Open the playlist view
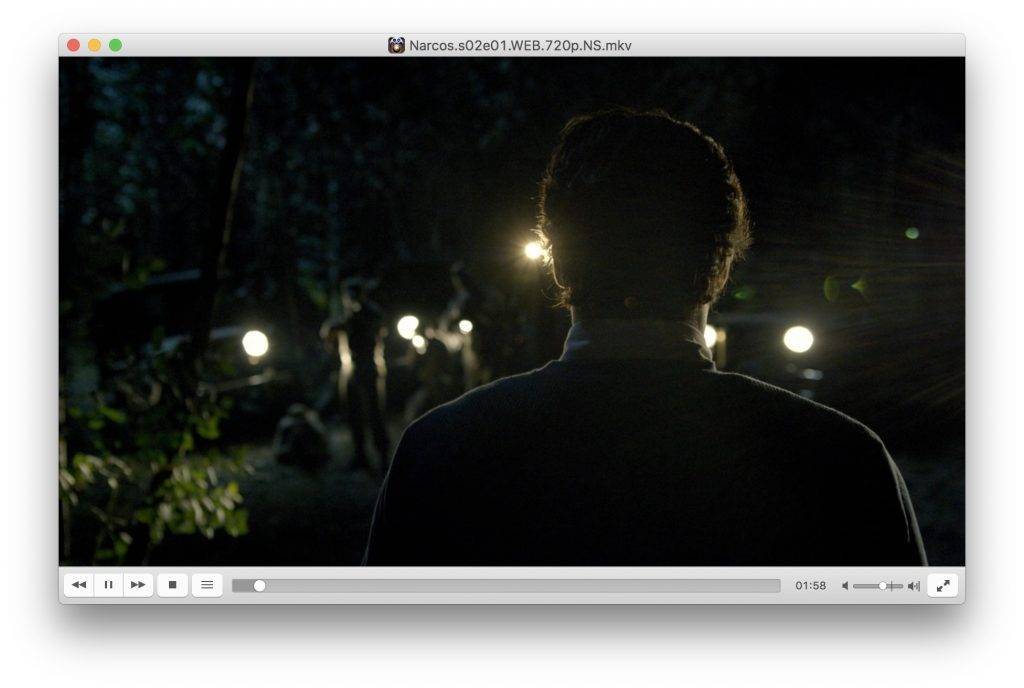The width and height of the screenshot is (1024, 688). point(207,585)
